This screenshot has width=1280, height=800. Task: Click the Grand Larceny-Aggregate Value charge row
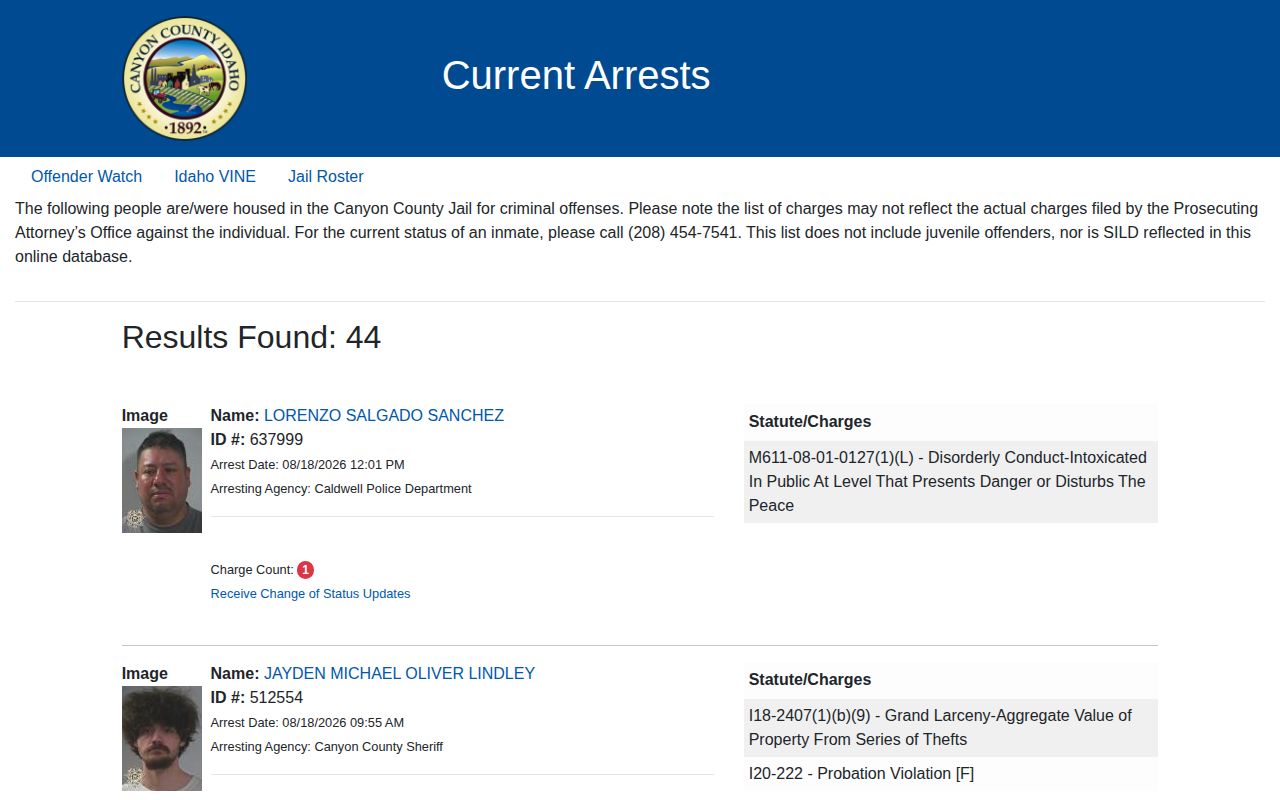951,728
